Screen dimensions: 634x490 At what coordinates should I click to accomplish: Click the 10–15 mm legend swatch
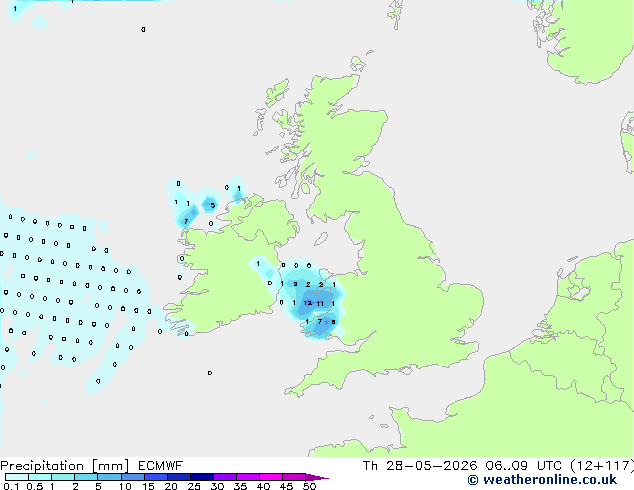coord(132,477)
